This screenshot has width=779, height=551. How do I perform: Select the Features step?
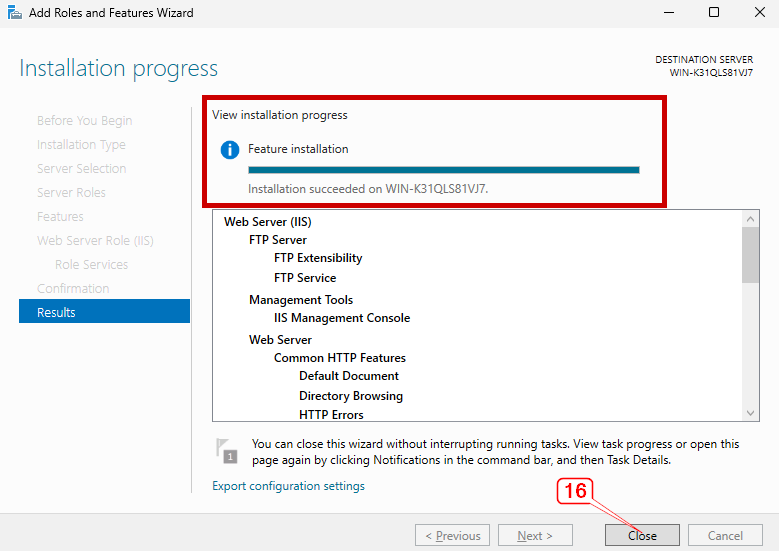coord(60,217)
